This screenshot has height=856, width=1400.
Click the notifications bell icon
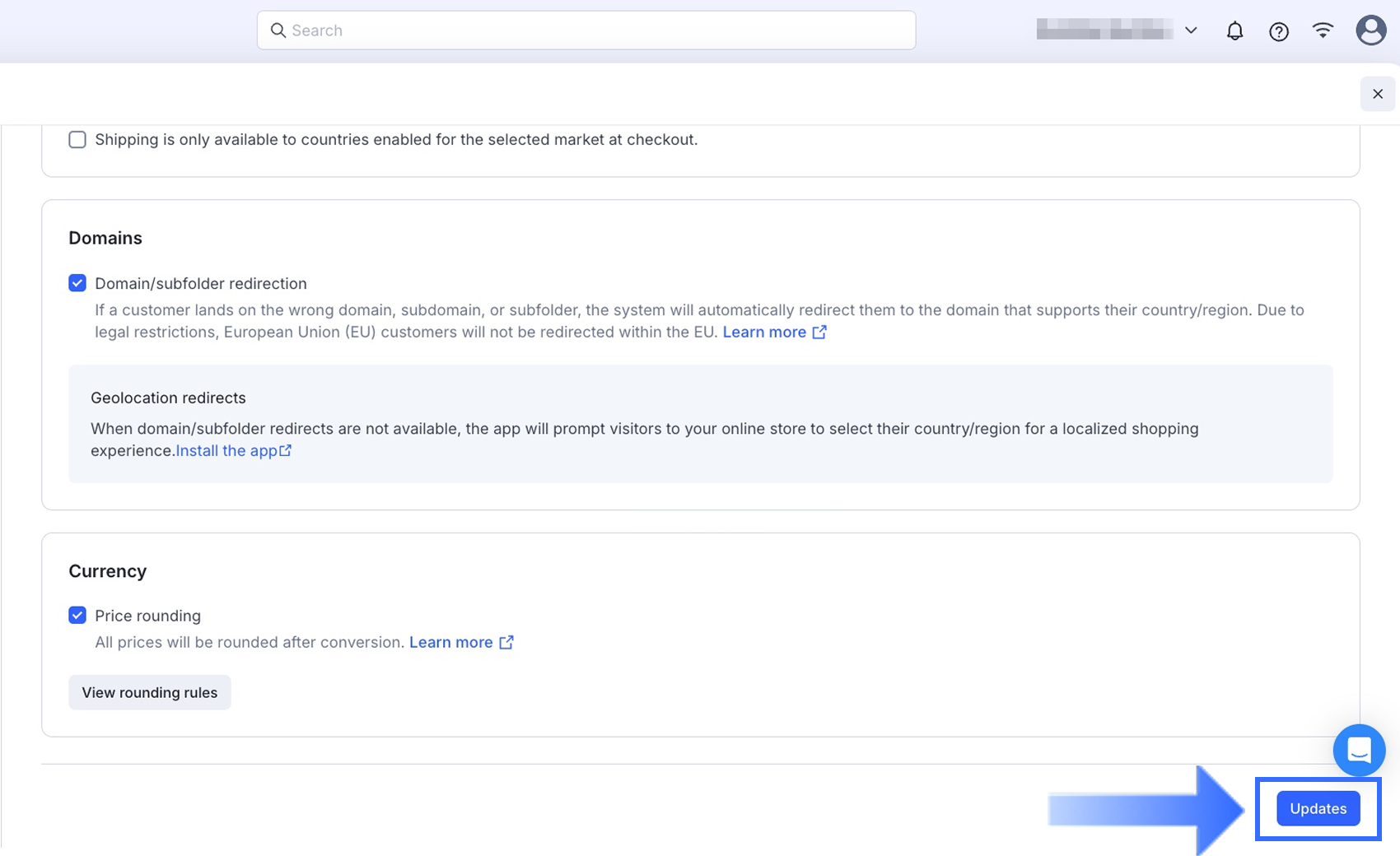[x=1234, y=31]
